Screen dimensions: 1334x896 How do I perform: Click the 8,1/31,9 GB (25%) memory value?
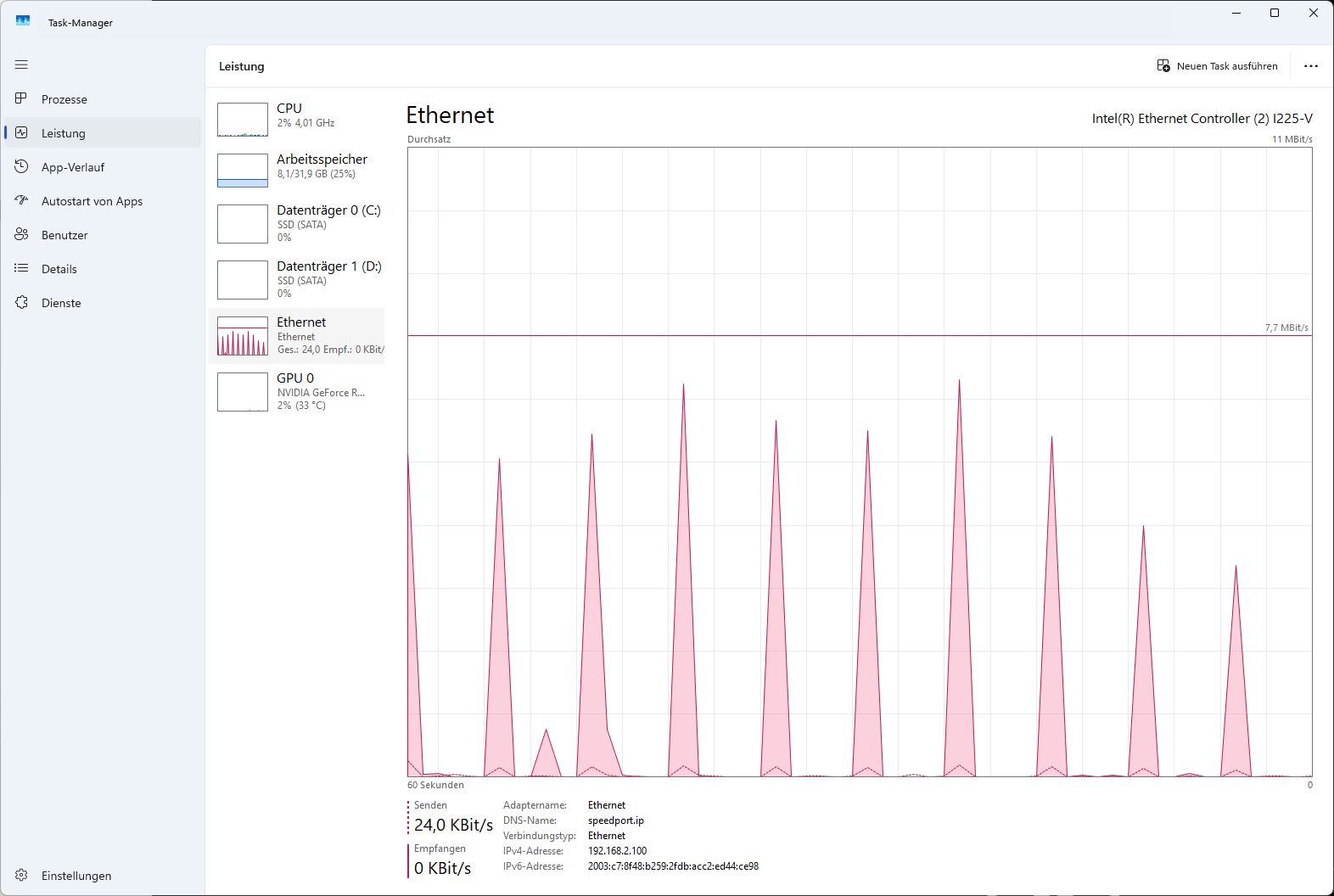click(316, 174)
